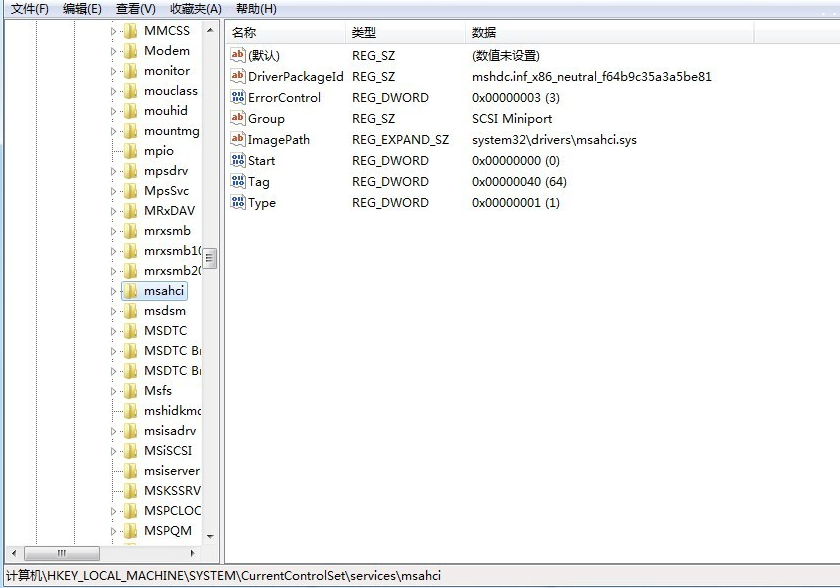
Task: Click the DWORD icon beside Tag value
Action: 238,182
